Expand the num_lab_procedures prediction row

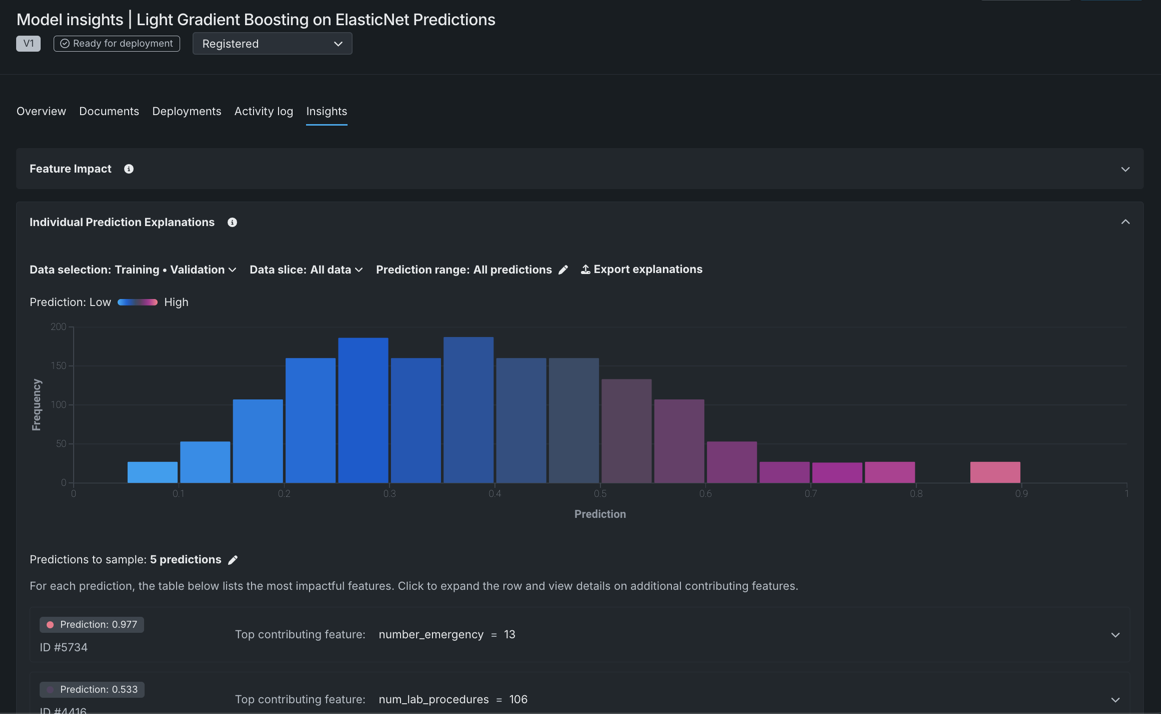(x=1115, y=700)
